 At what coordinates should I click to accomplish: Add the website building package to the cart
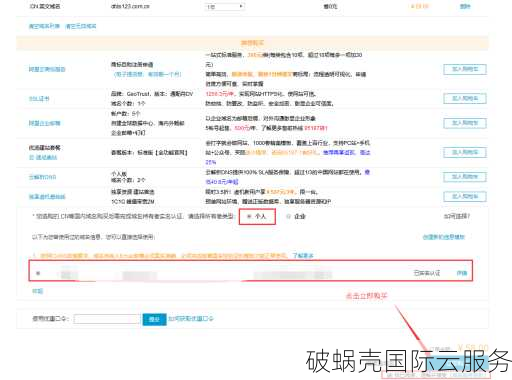point(465,153)
